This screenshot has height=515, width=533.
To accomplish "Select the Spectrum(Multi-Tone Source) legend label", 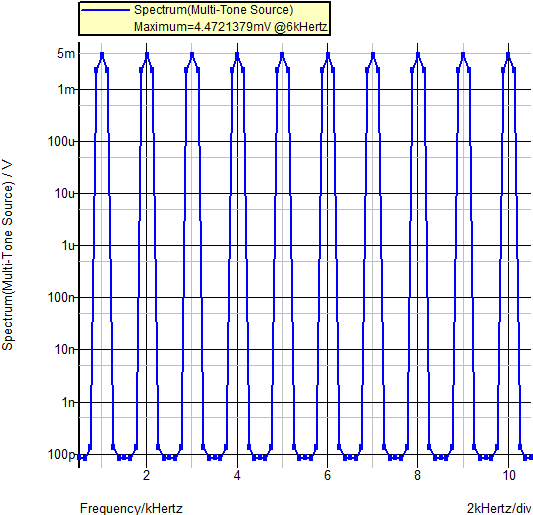I will pos(213,10).
